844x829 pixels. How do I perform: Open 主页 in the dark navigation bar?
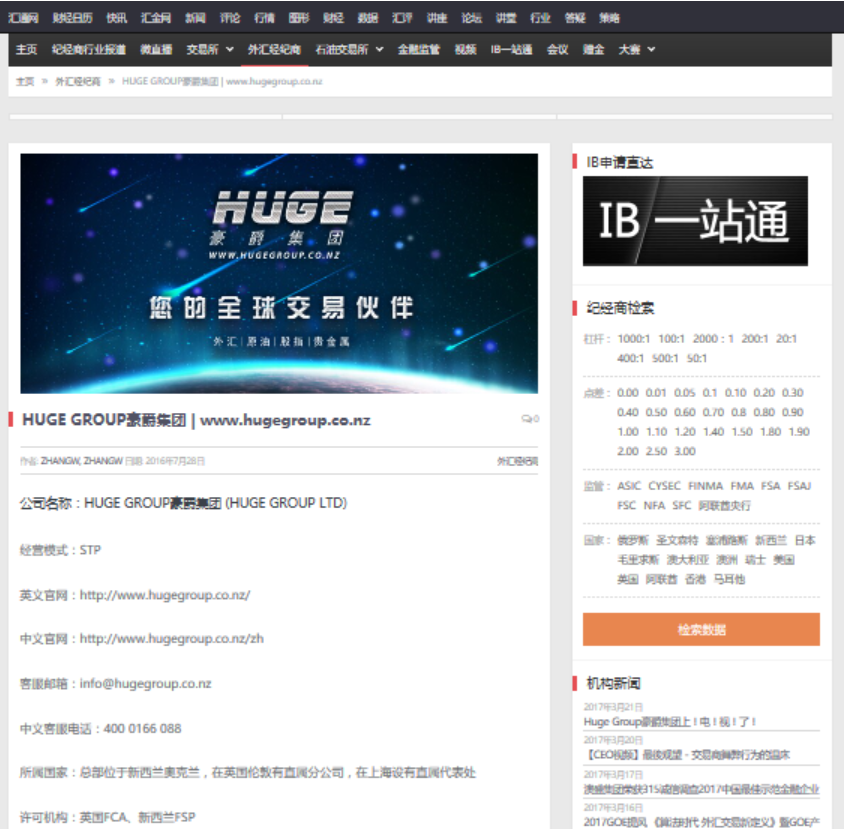tap(26, 50)
